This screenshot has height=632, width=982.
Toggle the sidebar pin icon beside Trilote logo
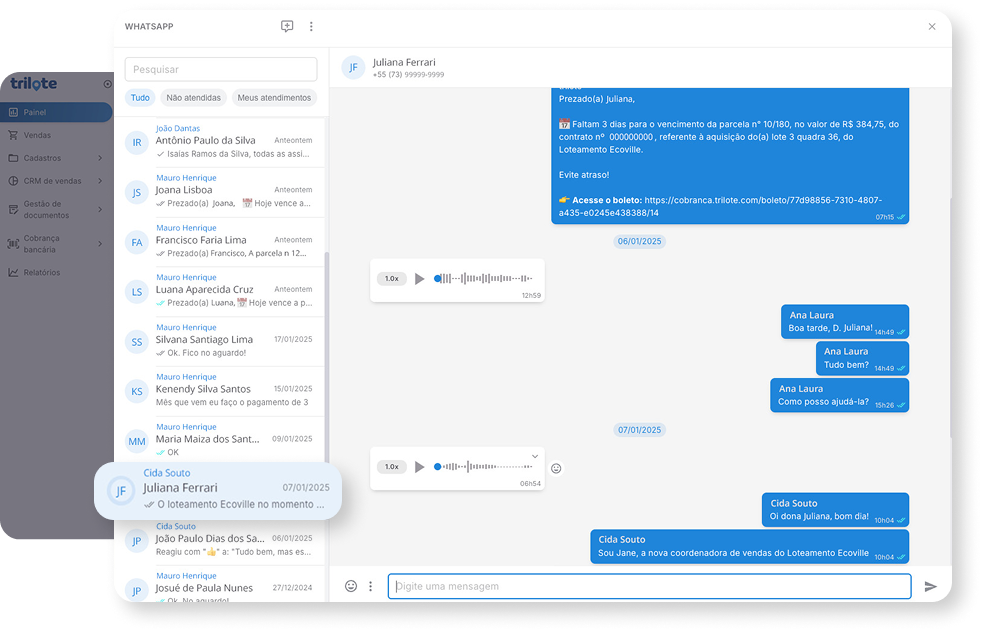(x=107, y=84)
